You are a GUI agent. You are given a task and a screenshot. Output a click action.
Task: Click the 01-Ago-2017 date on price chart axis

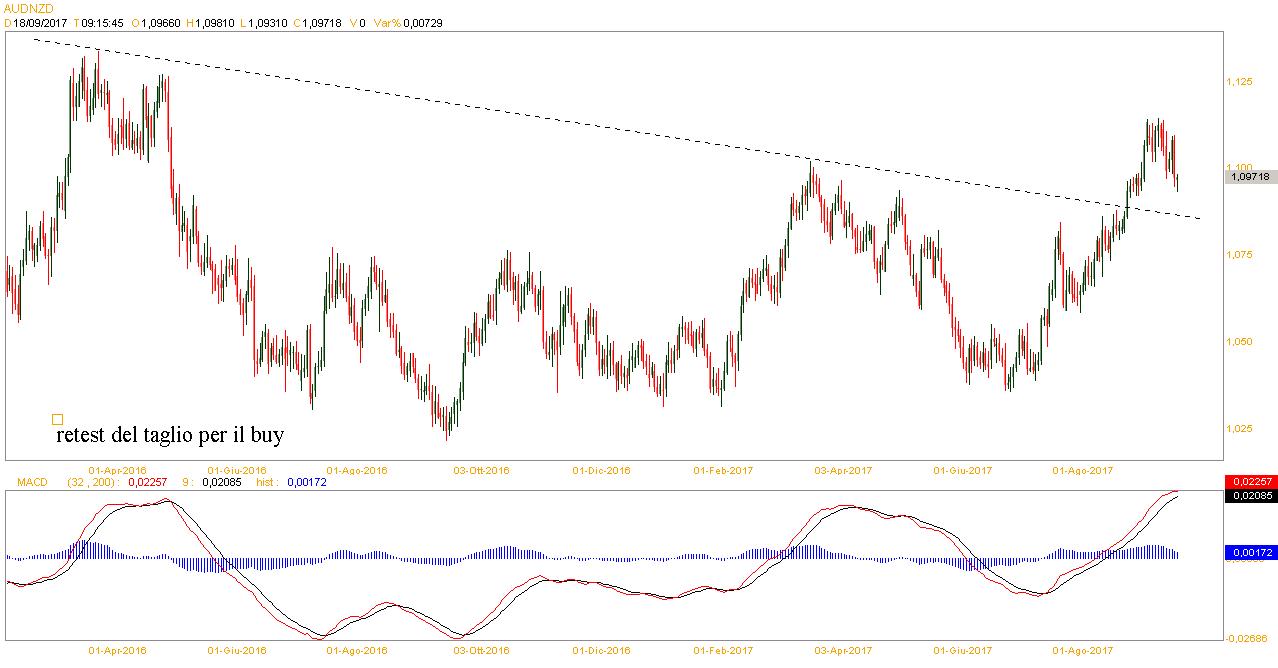click(x=1085, y=469)
